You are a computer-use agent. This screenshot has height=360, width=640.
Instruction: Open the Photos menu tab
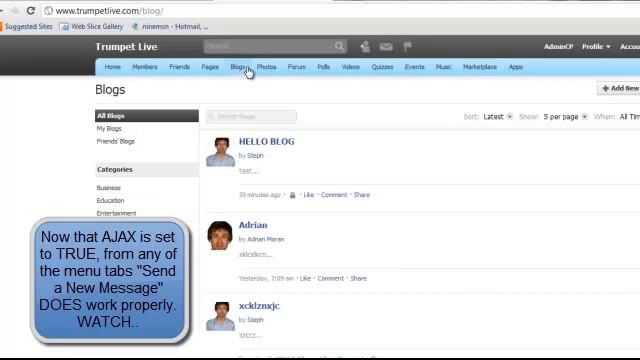[x=266, y=67]
